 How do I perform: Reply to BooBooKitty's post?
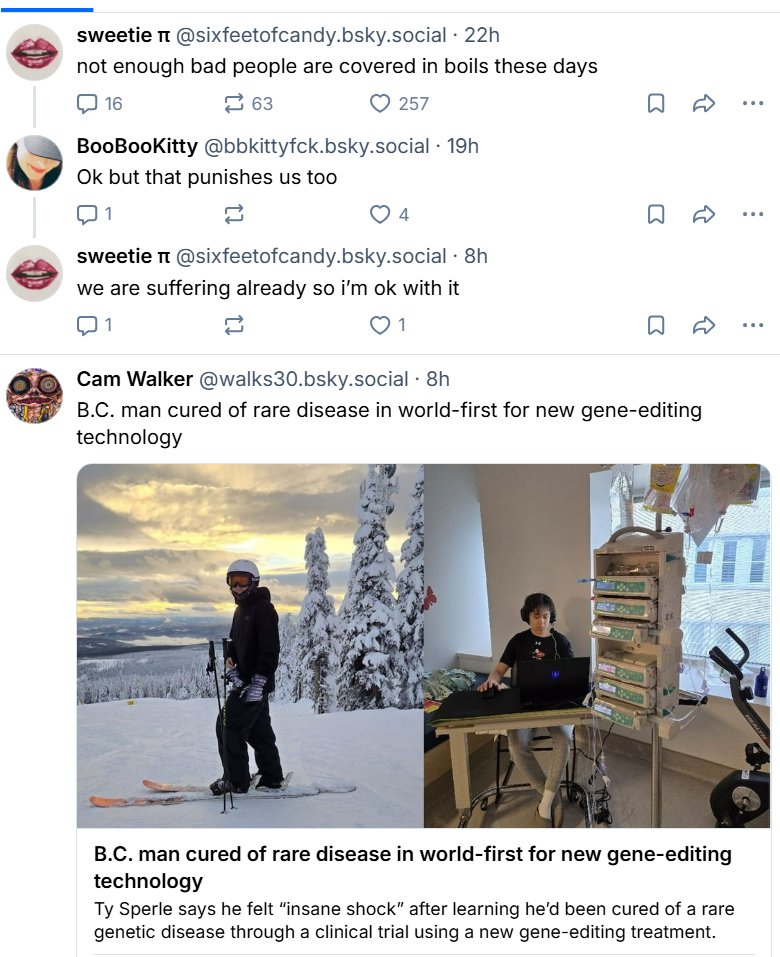coord(88,214)
